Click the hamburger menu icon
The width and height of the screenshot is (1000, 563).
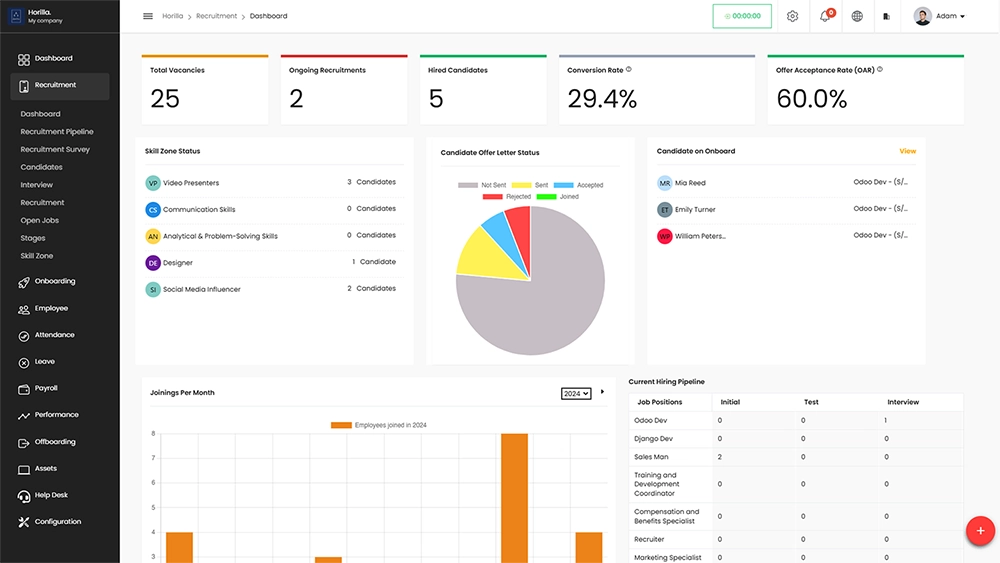point(148,16)
